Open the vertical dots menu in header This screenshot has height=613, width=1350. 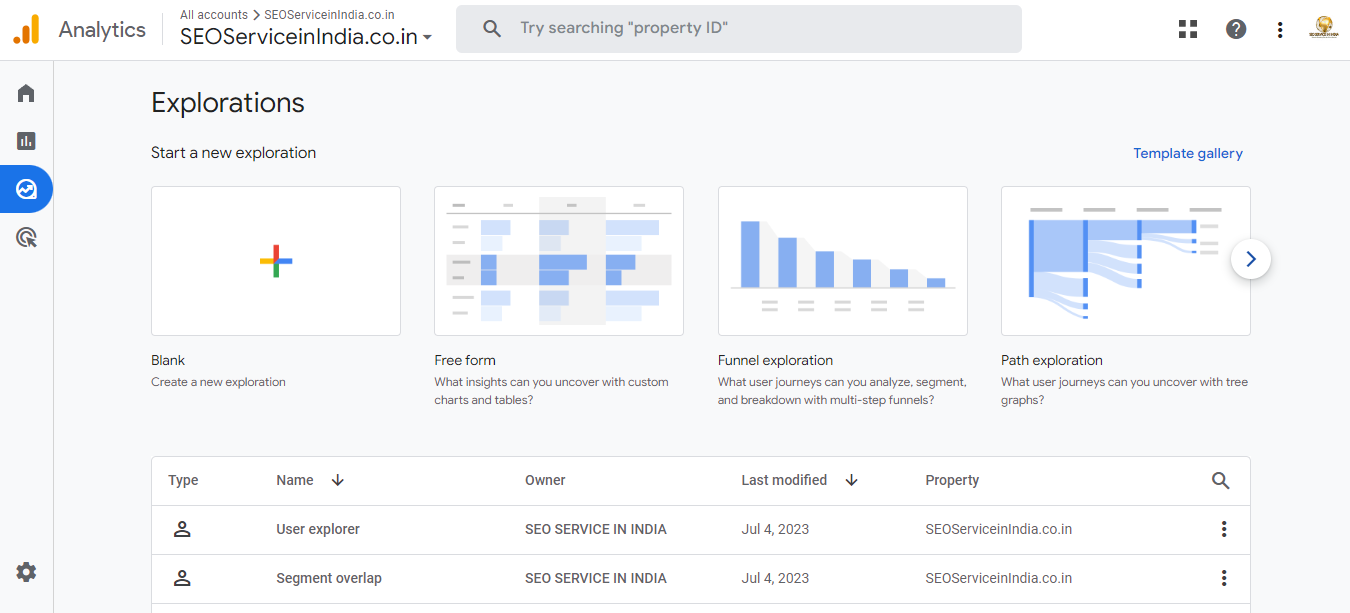click(x=1280, y=29)
